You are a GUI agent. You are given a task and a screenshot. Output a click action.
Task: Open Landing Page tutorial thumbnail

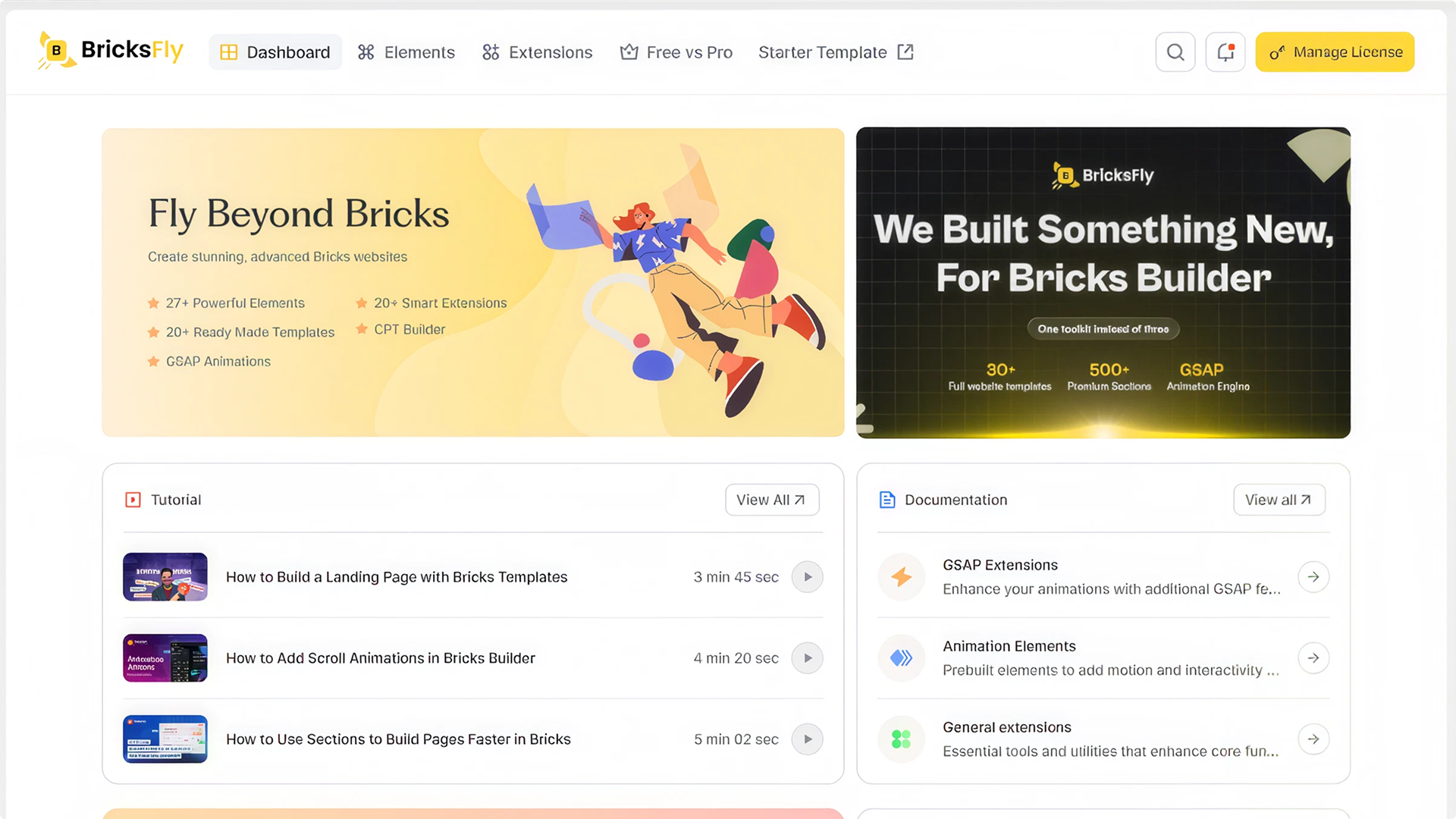pos(165,577)
